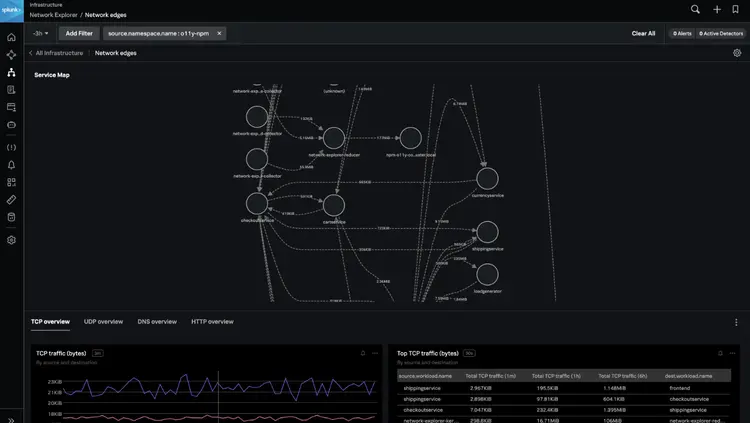Go back to All Infrastructure
Viewport: 750px width, 423px height.
click(56, 53)
